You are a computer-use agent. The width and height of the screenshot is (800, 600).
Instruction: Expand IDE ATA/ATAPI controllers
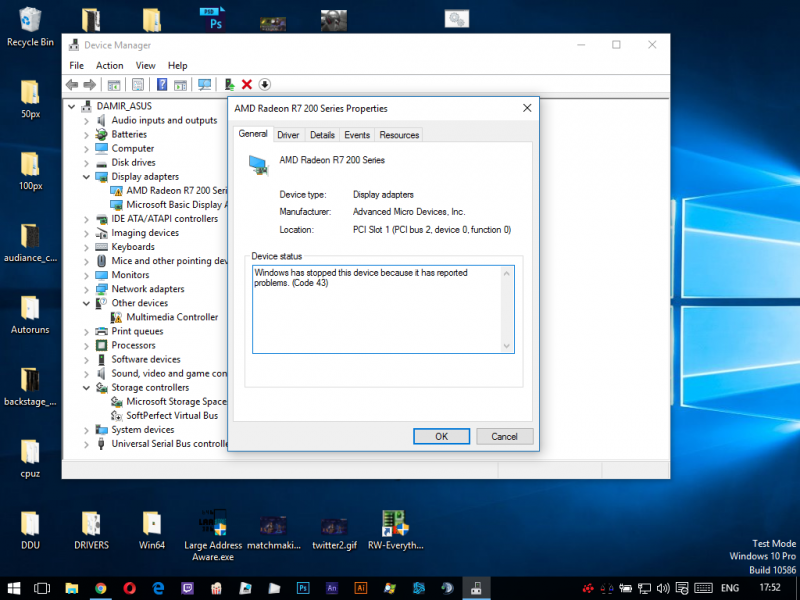tap(86, 219)
